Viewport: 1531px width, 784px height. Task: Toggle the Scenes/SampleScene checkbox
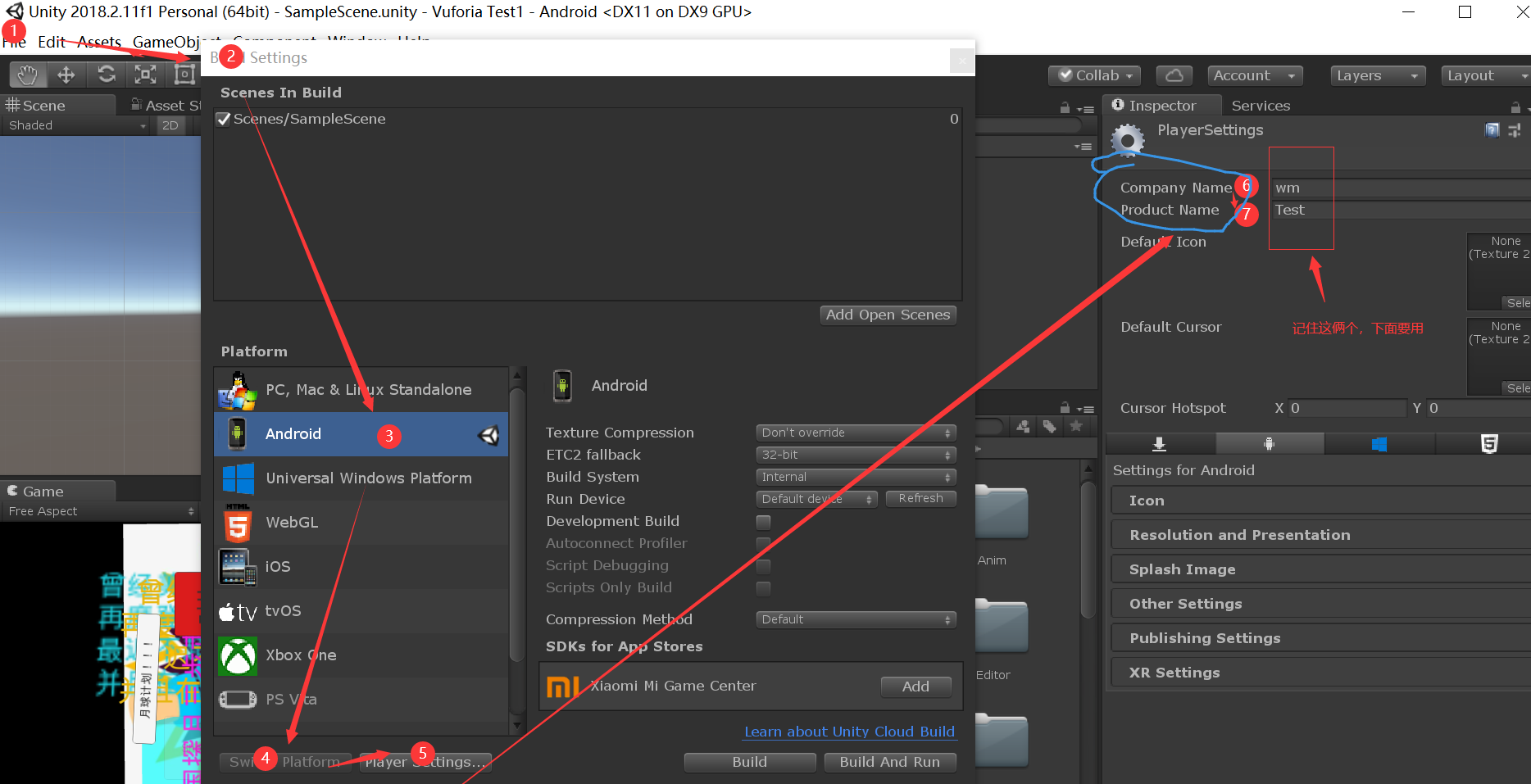click(223, 119)
